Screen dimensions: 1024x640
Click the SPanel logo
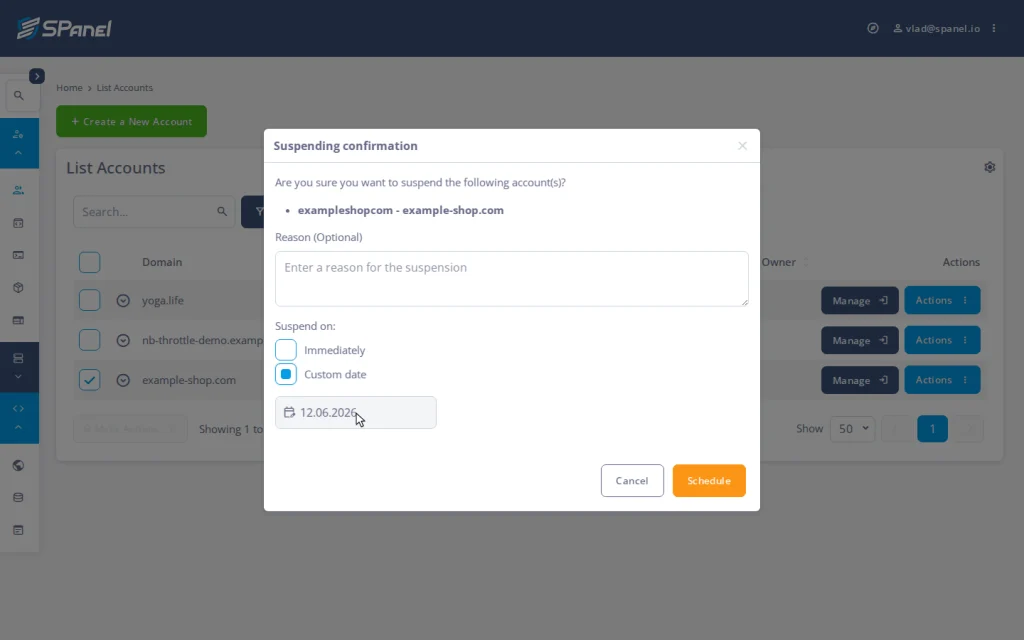point(64,28)
